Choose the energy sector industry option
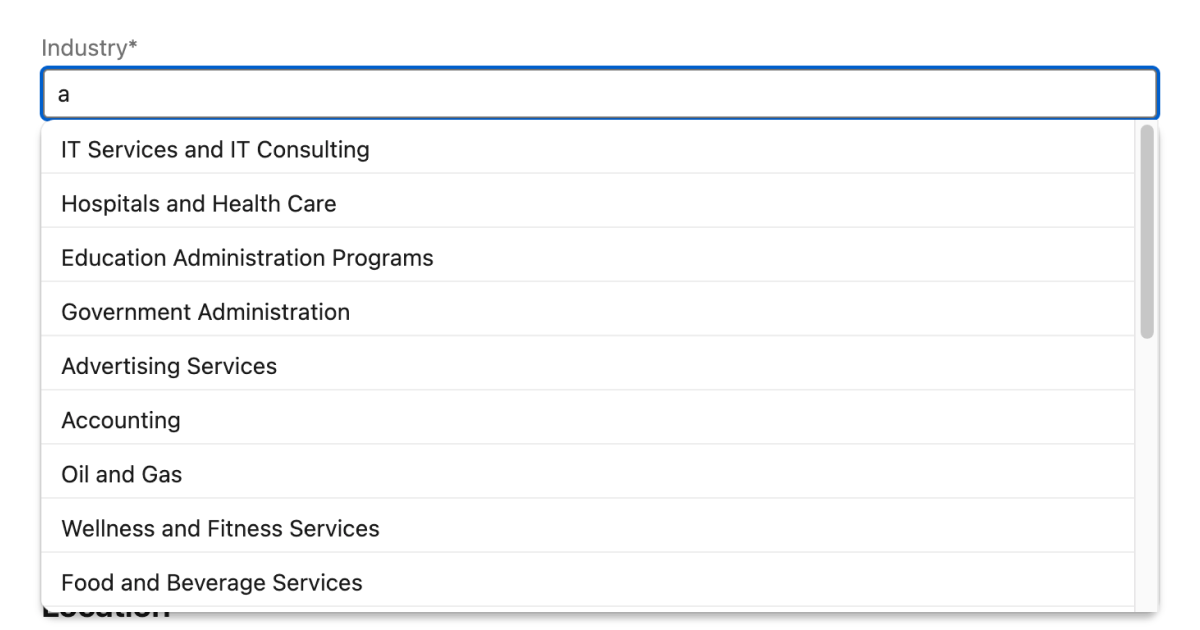This screenshot has width=1200, height=630. tap(122, 474)
